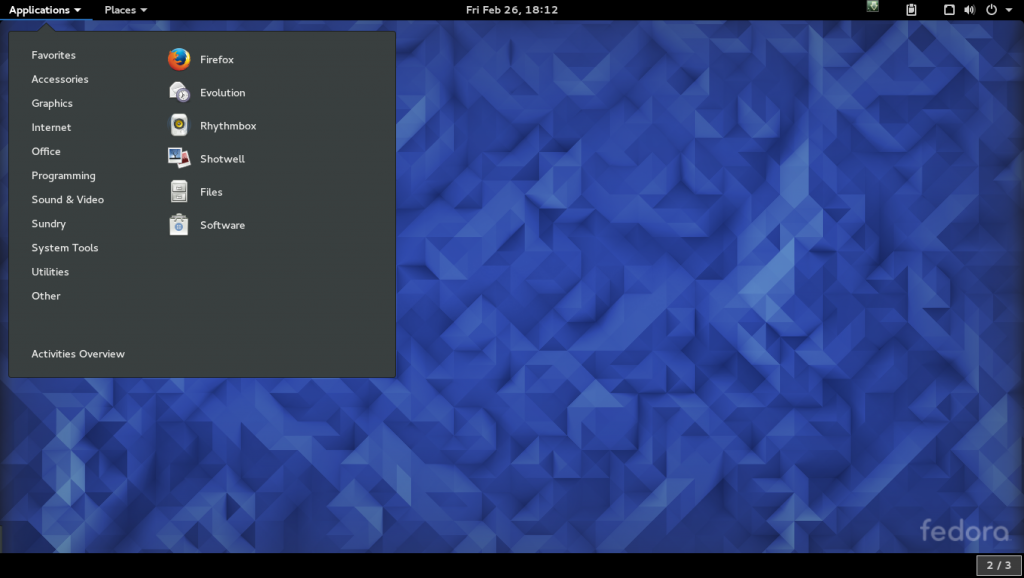Click the Shotwell text label

pos(223,159)
